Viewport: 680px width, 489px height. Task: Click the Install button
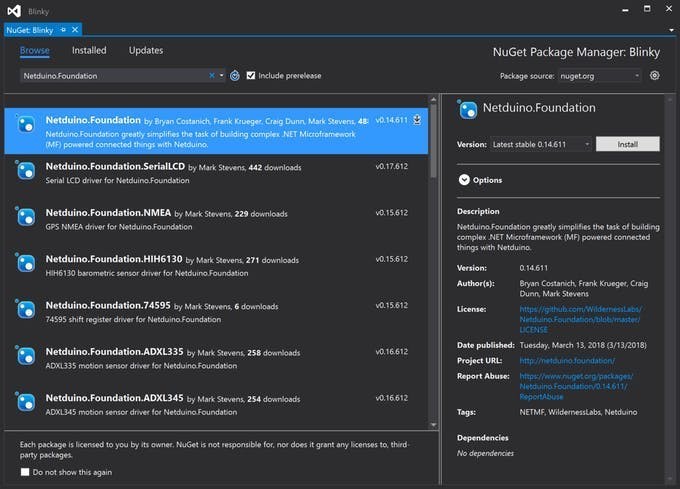(627, 144)
